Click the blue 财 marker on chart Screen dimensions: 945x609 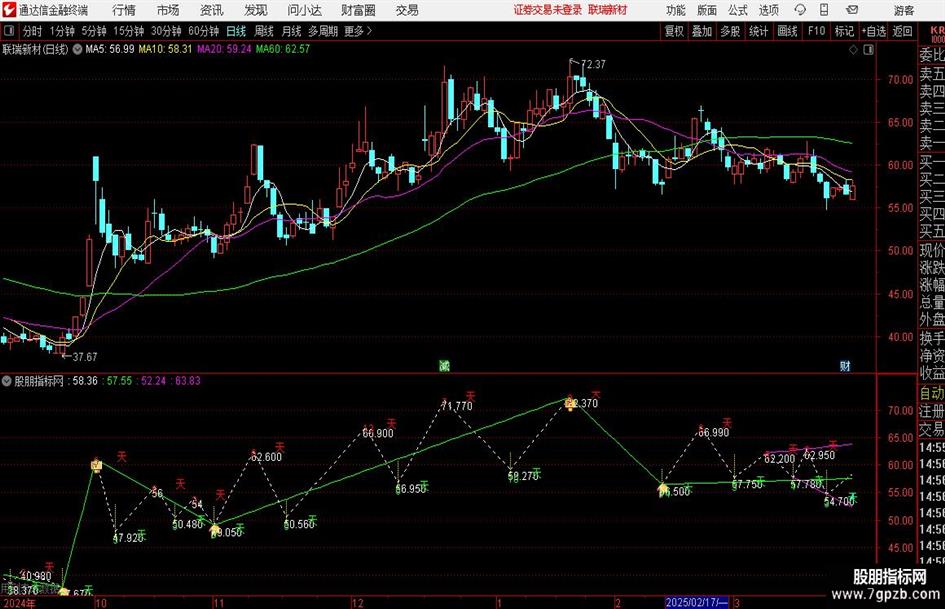[x=846, y=365]
